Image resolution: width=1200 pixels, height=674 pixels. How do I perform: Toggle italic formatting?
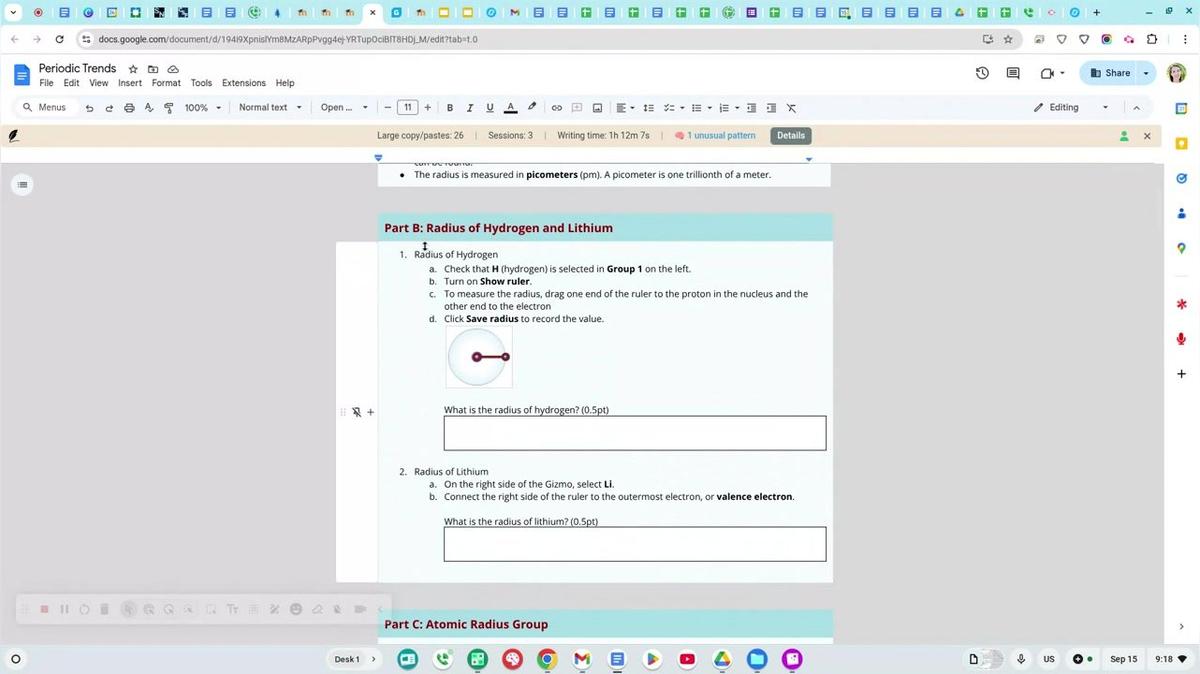(x=470, y=108)
